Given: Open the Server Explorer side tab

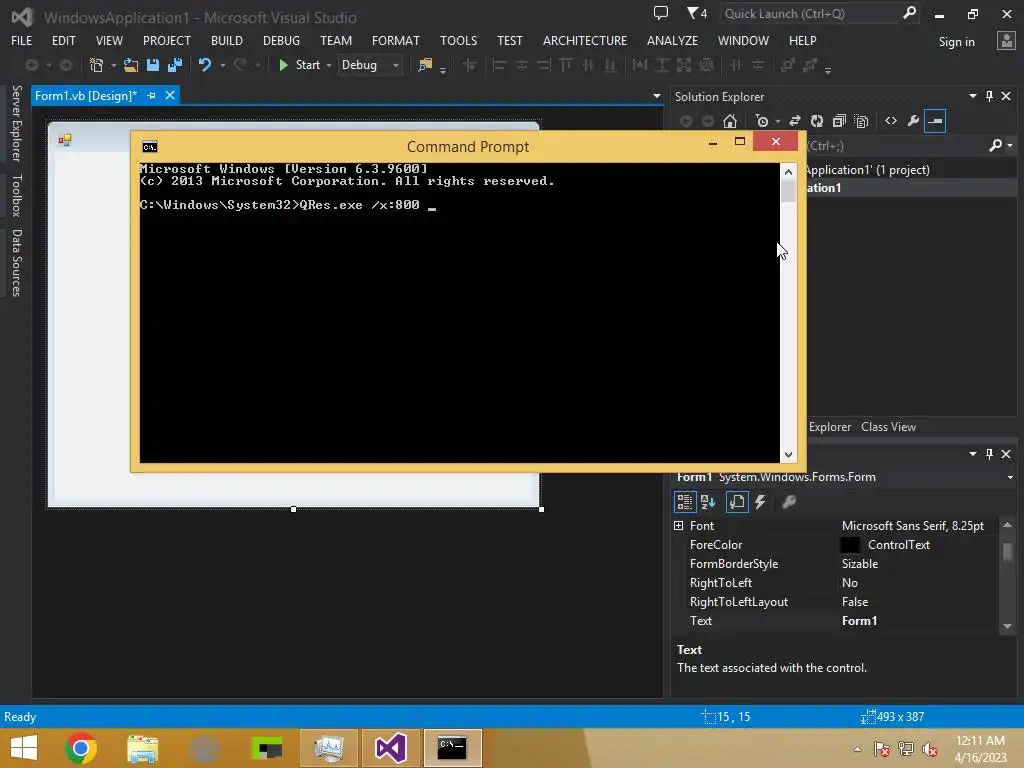Looking at the screenshot, I should point(16,123).
